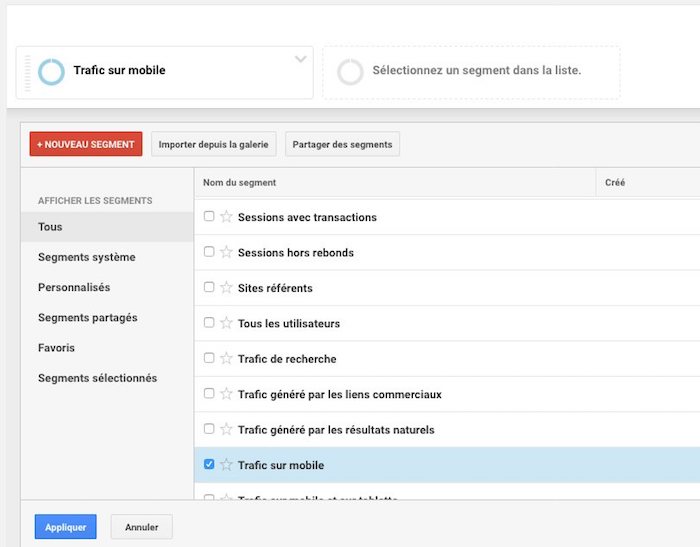This screenshot has height=547, width=700.
Task: Enable the Tous les utilisateurs checkbox
Action: click(209, 322)
